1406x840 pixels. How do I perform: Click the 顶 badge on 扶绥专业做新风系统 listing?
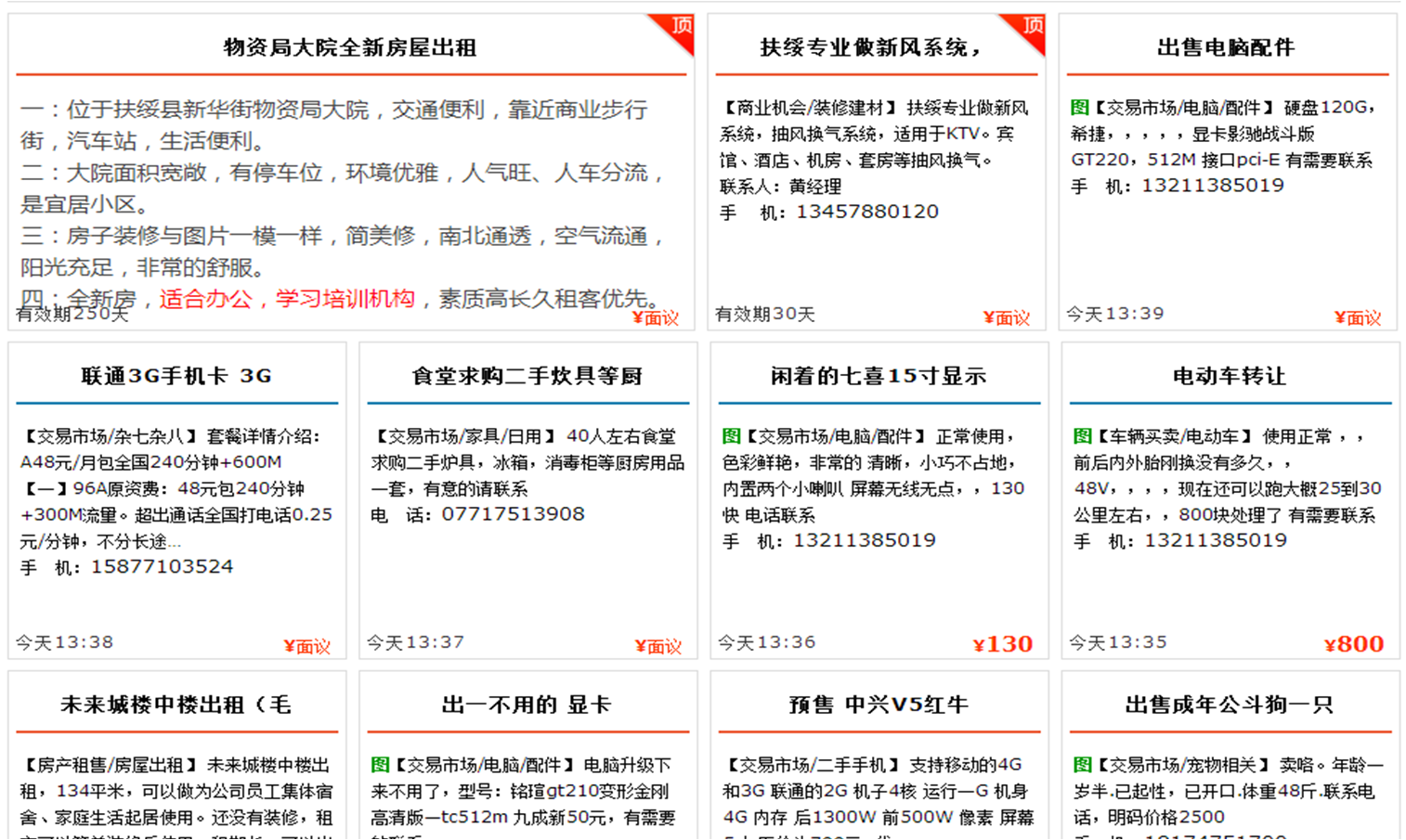[1032, 26]
